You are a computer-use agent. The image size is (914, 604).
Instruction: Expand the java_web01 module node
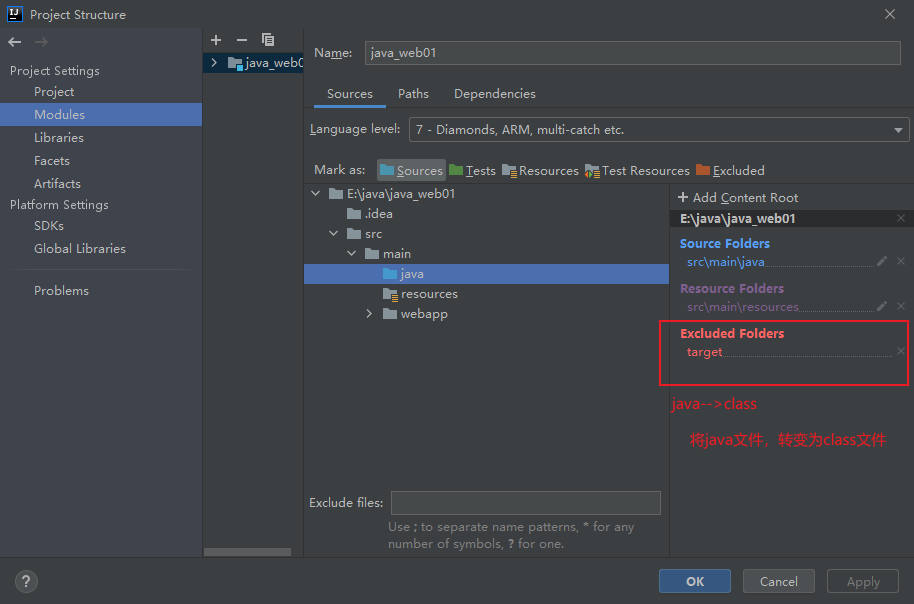point(215,62)
